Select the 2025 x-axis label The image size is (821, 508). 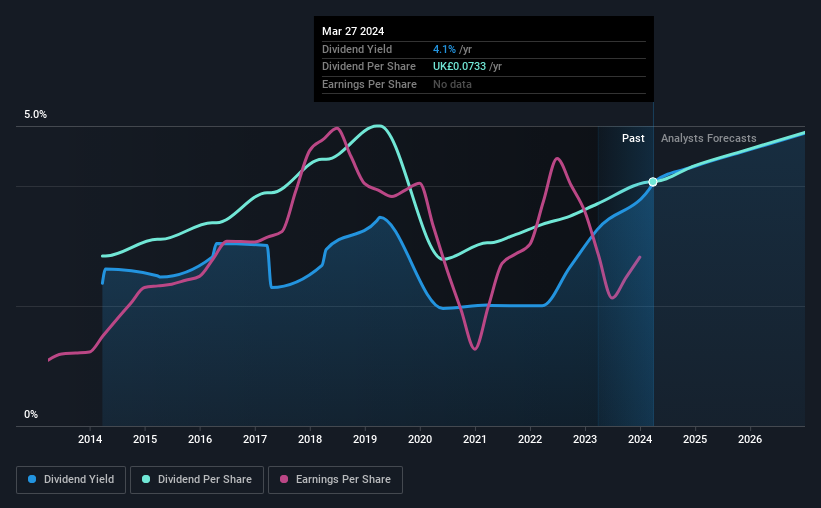(x=695, y=439)
